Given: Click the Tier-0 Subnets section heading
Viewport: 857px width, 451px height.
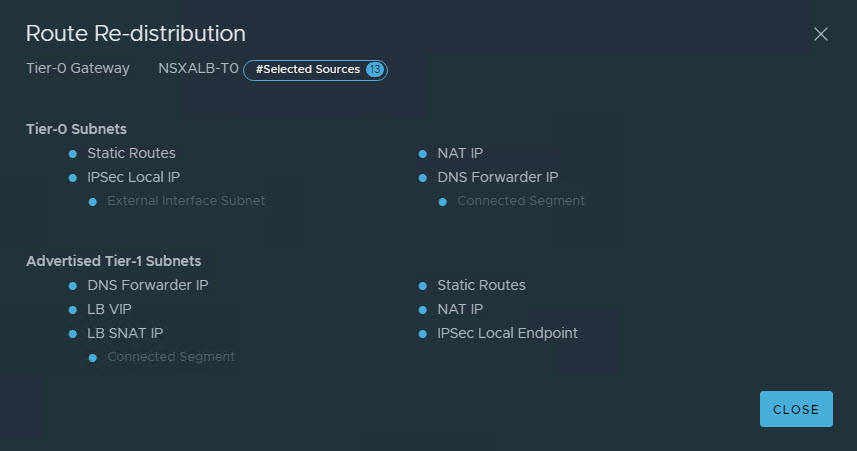Looking at the screenshot, I should coord(76,129).
